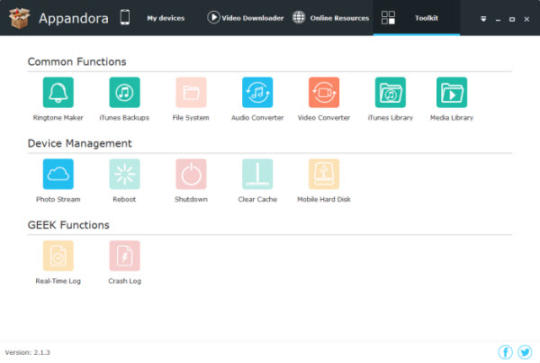The height and width of the screenshot is (363, 540).
Task: Switch to Video Downloader tab
Action: coord(252,18)
